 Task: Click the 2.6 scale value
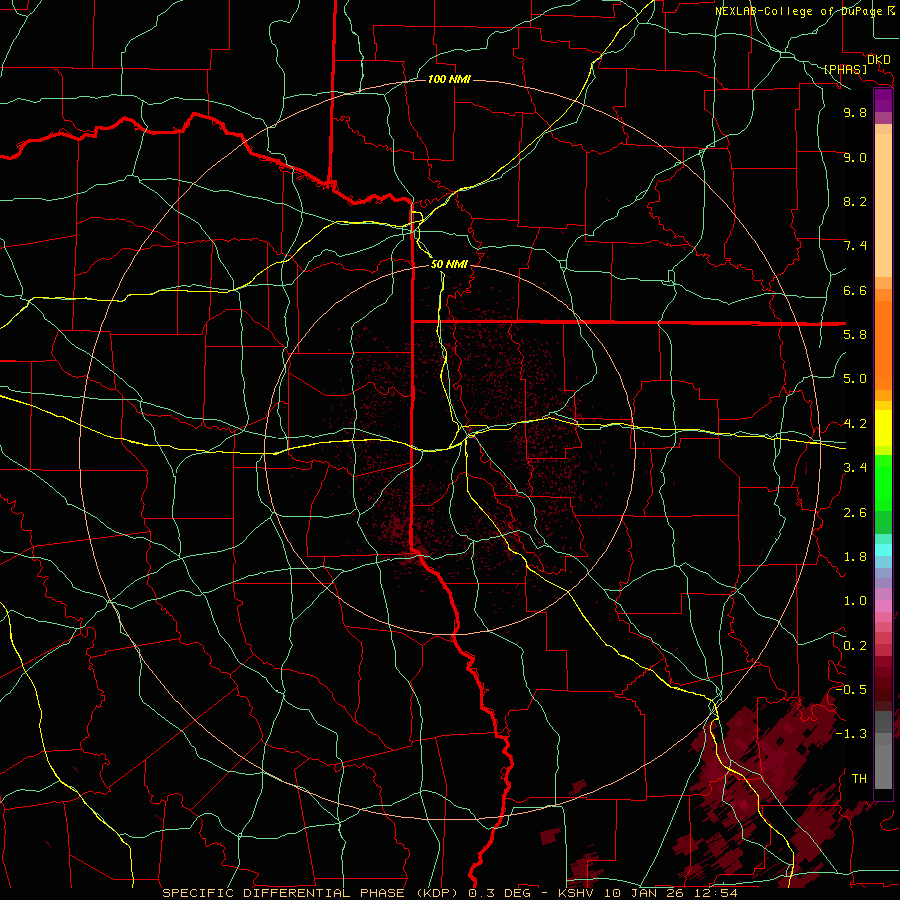pos(855,512)
